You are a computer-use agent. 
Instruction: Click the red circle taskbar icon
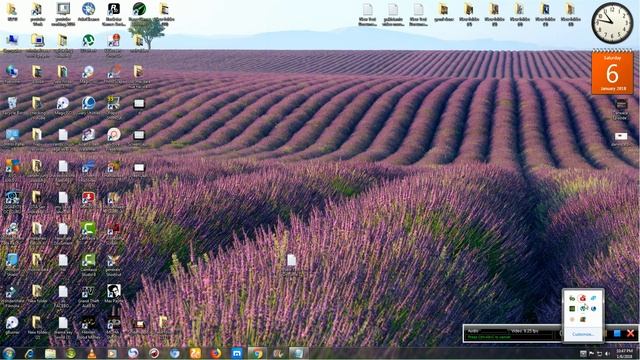coord(154,353)
